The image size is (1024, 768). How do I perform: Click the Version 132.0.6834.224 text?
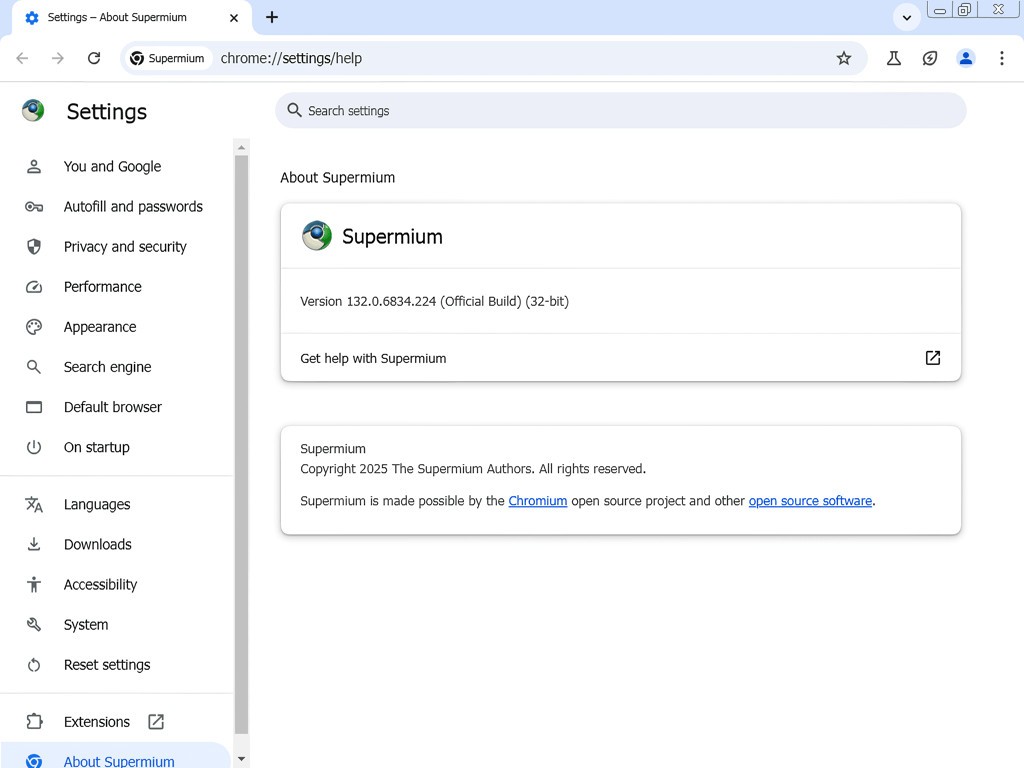pos(434,302)
